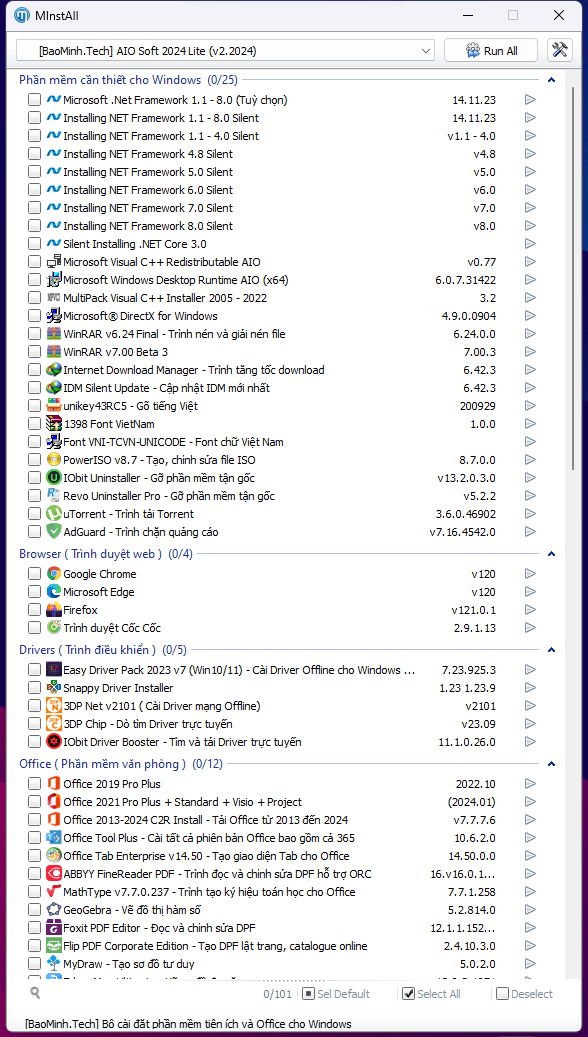Viewport: 588px width, 1037px height.
Task: Click the tools settings icon beside Run All
Action: (560, 50)
